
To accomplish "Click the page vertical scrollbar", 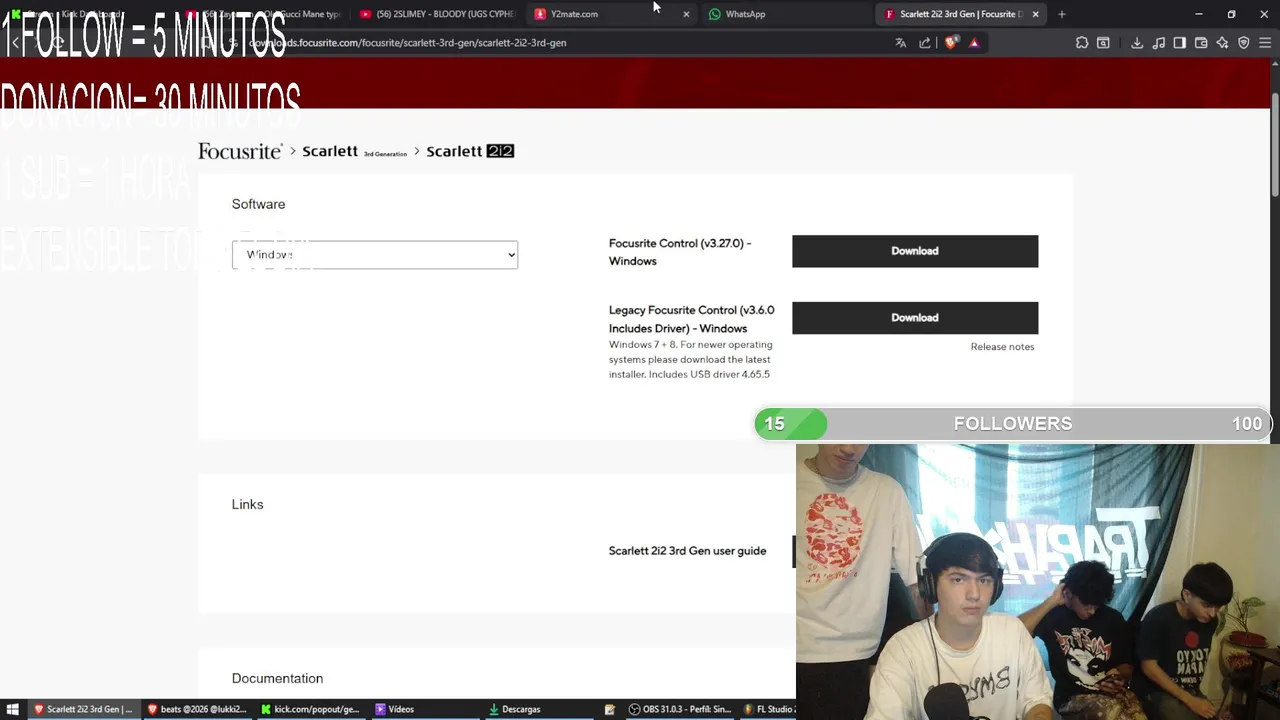I will (x=1275, y=145).
